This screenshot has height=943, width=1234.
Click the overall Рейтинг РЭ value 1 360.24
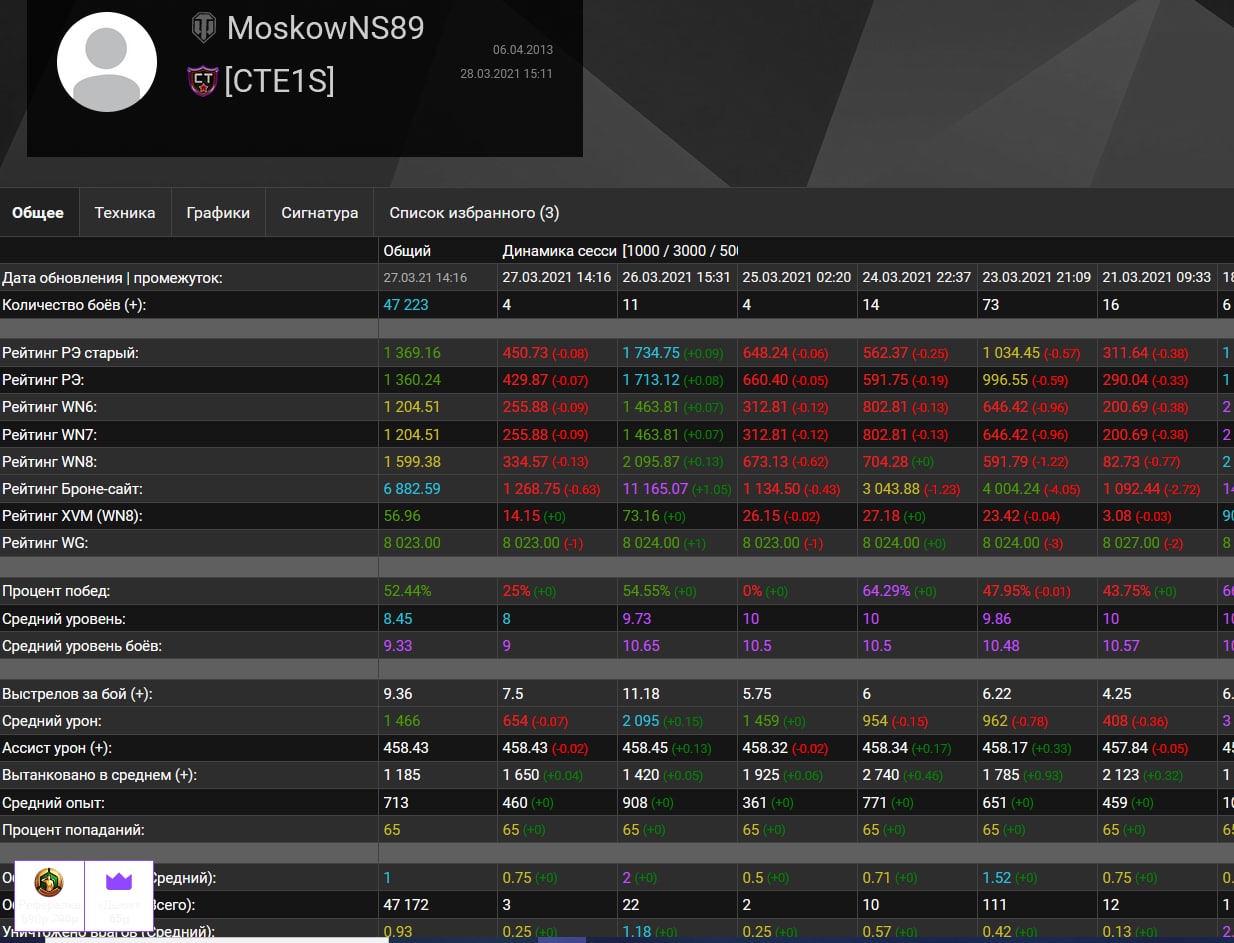pyautogui.click(x=412, y=380)
